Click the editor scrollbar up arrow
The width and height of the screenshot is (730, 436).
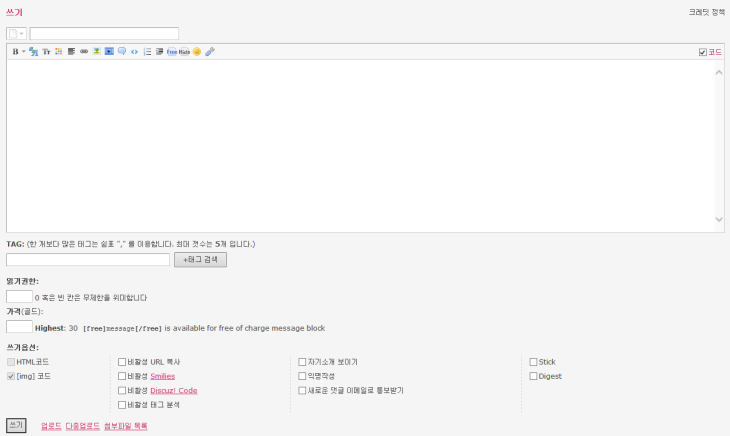[x=719, y=72]
